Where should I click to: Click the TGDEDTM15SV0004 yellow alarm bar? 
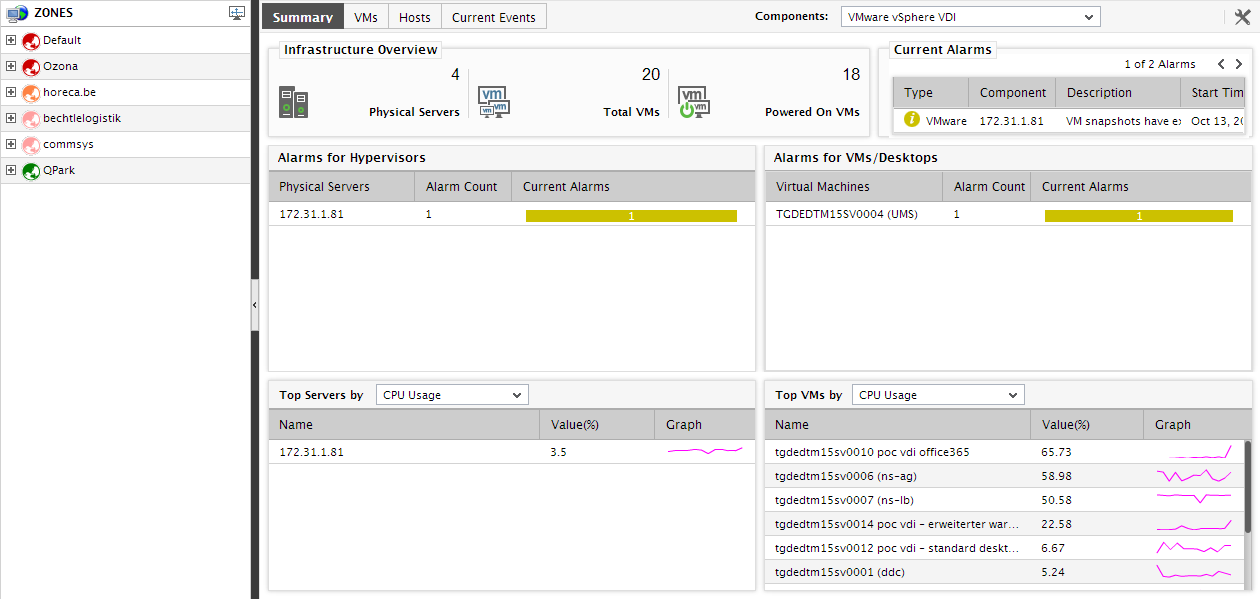tap(1139, 215)
